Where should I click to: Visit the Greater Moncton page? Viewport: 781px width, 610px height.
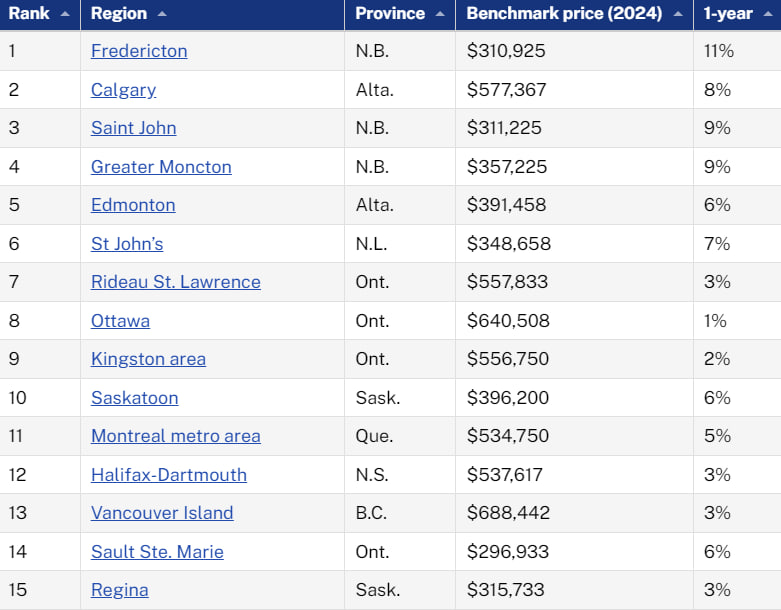pos(161,167)
